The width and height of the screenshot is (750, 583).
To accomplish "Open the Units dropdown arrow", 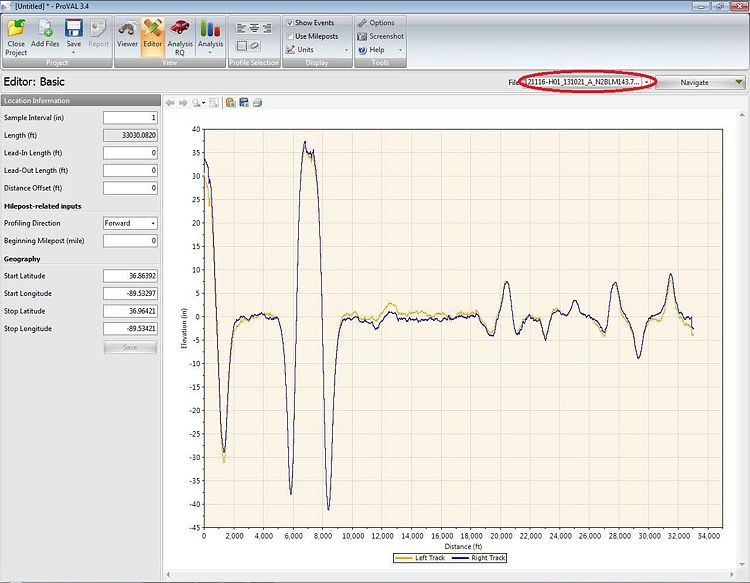I will pos(347,50).
